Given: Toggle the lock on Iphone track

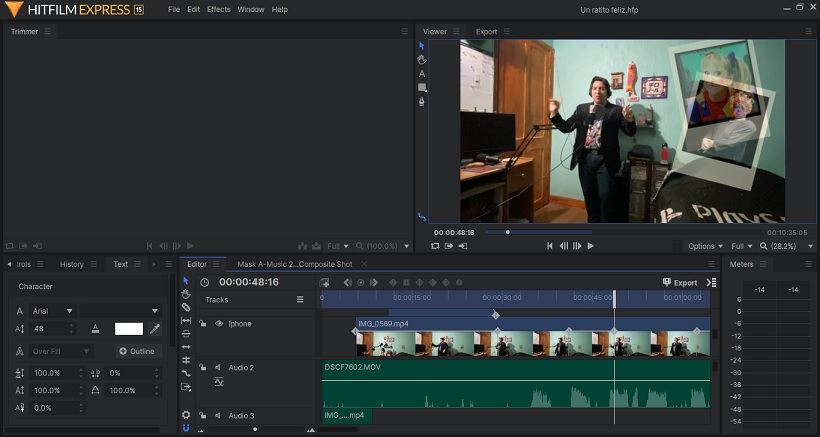Looking at the screenshot, I should point(203,324).
